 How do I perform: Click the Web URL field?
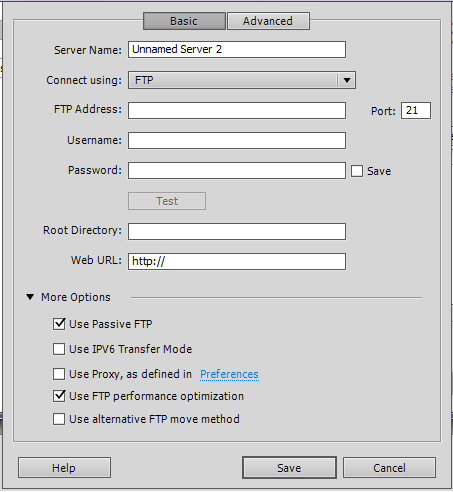[237, 261]
